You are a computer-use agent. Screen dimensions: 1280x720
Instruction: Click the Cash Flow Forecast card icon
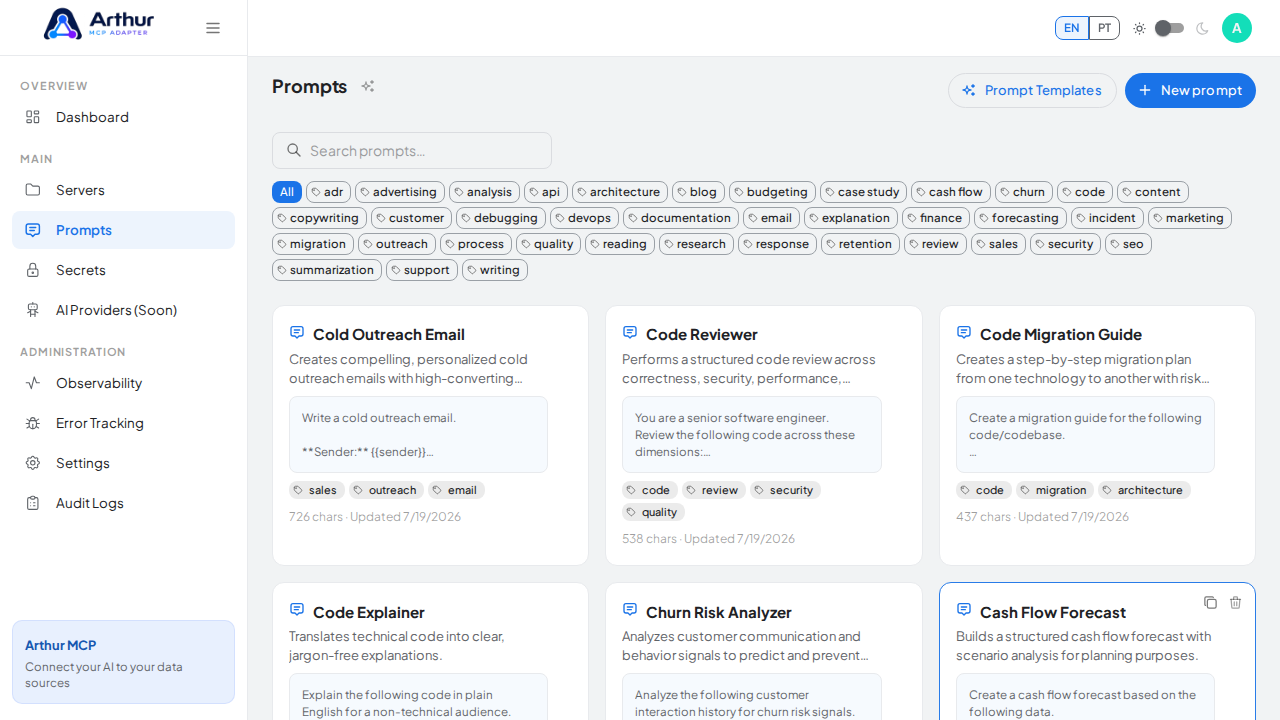pos(964,609)
